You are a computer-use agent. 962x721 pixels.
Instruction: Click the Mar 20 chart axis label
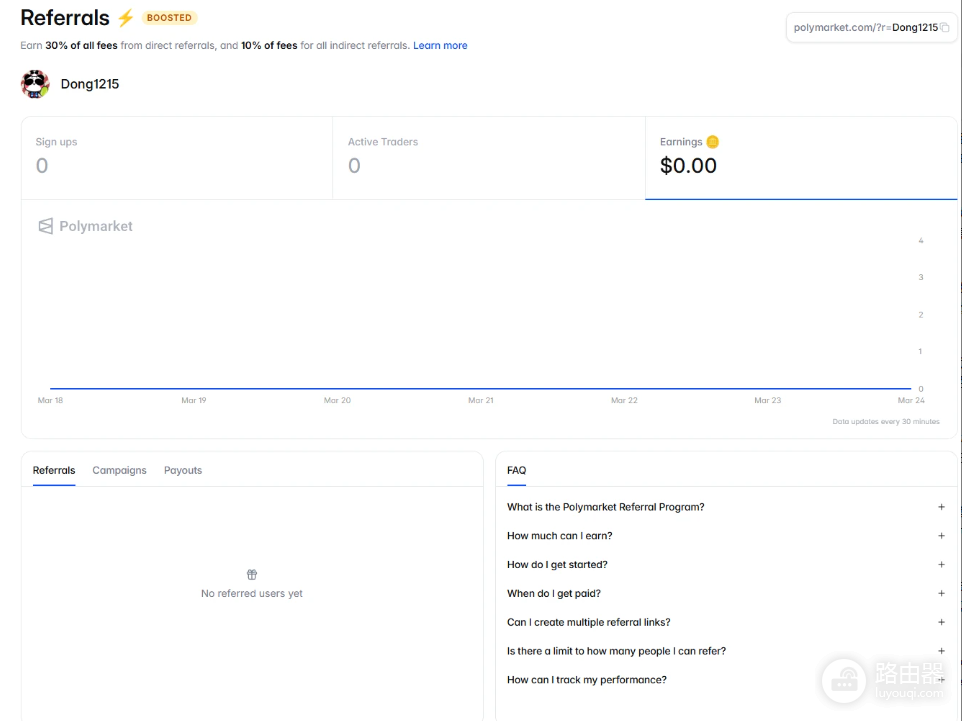click(x=337, y=400)
